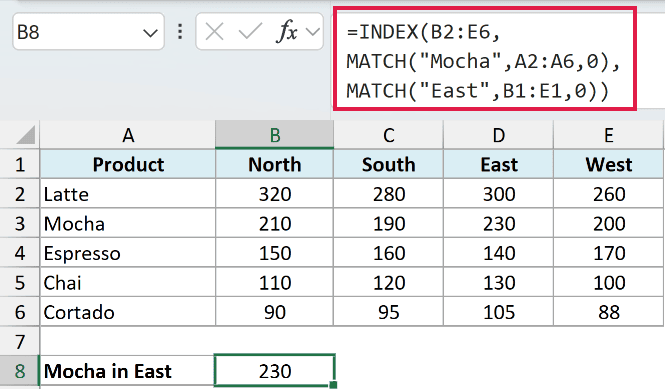
Task: Select the Latte cell
Action: click(128, 194)
